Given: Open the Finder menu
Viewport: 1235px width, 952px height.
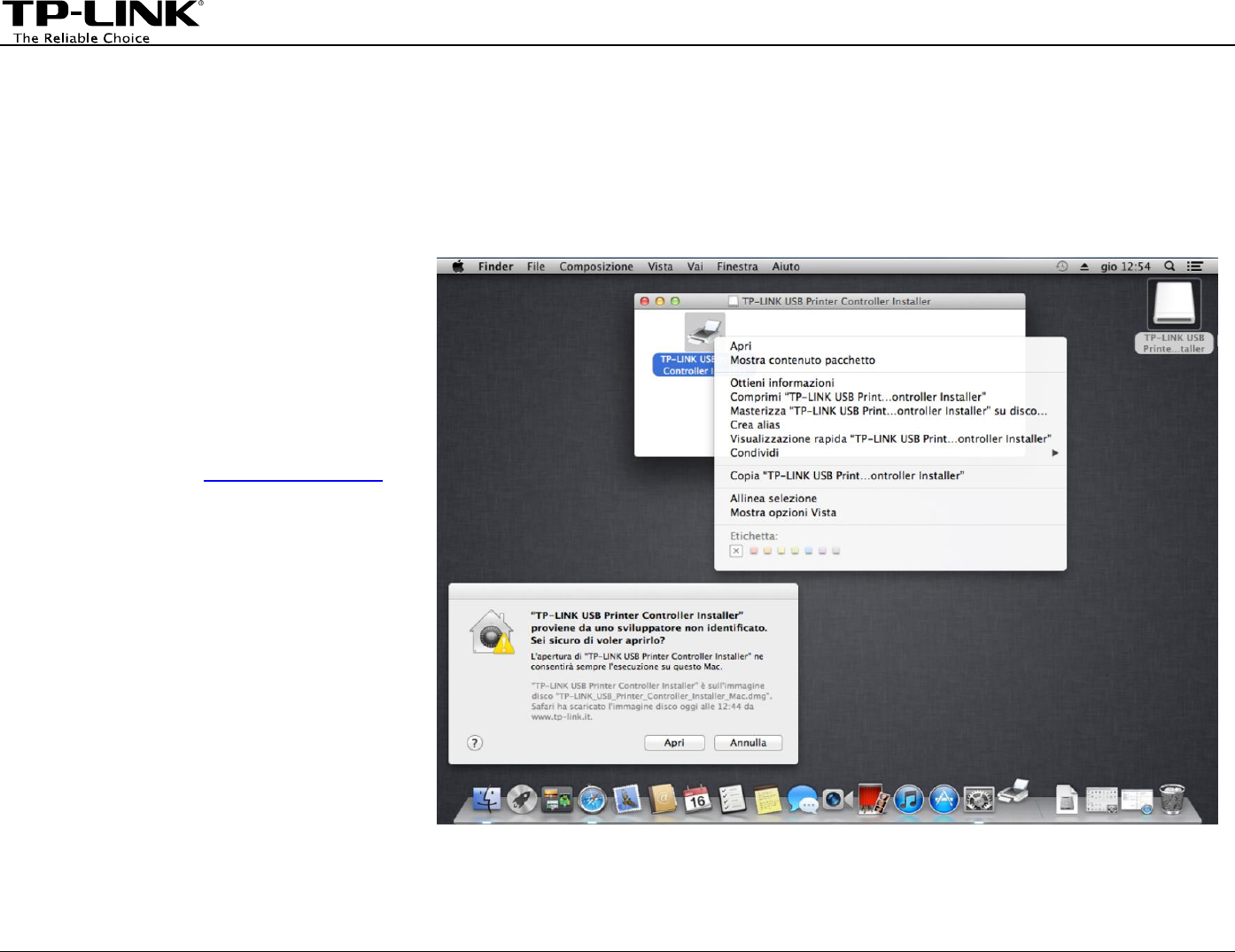Looking at the screenshot, I should (x=495, y=266).
